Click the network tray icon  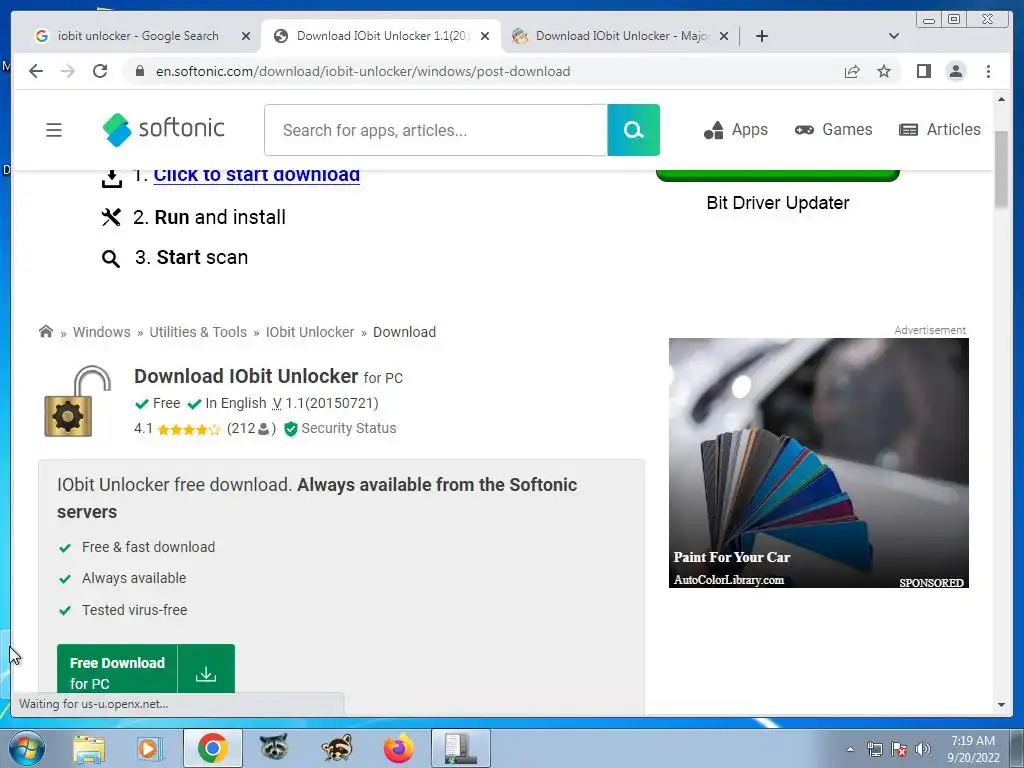click(x=874, y=749)
